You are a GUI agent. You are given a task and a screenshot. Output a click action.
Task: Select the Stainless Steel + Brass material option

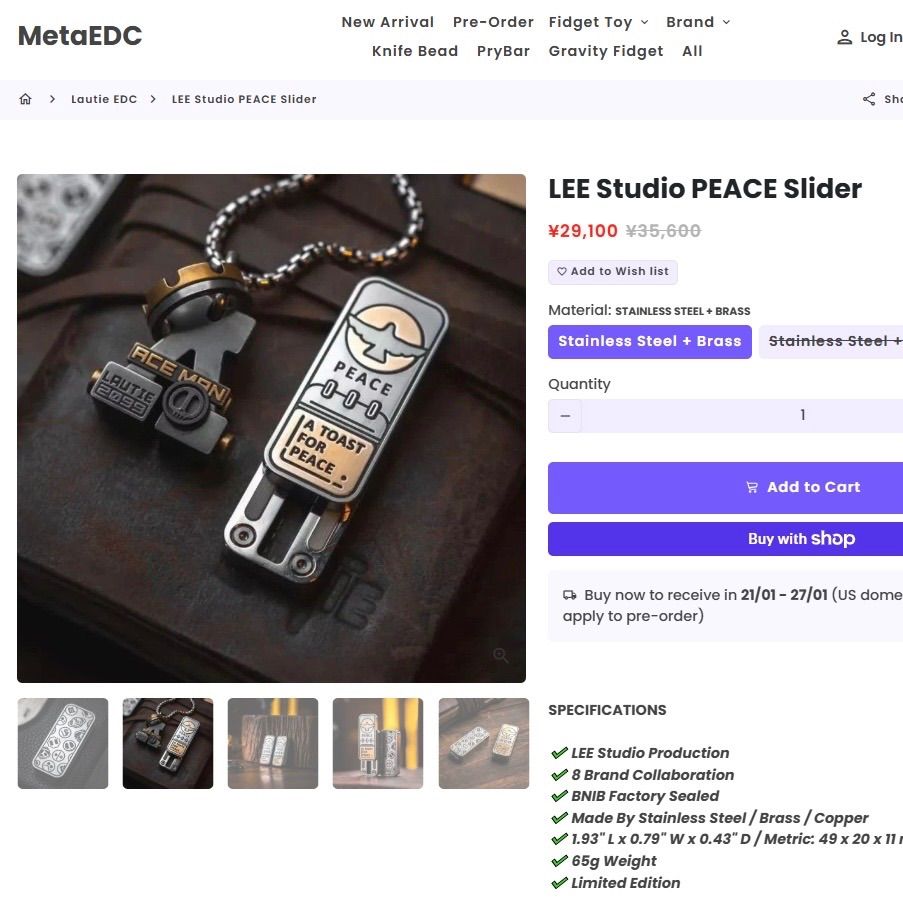point(649,341)
